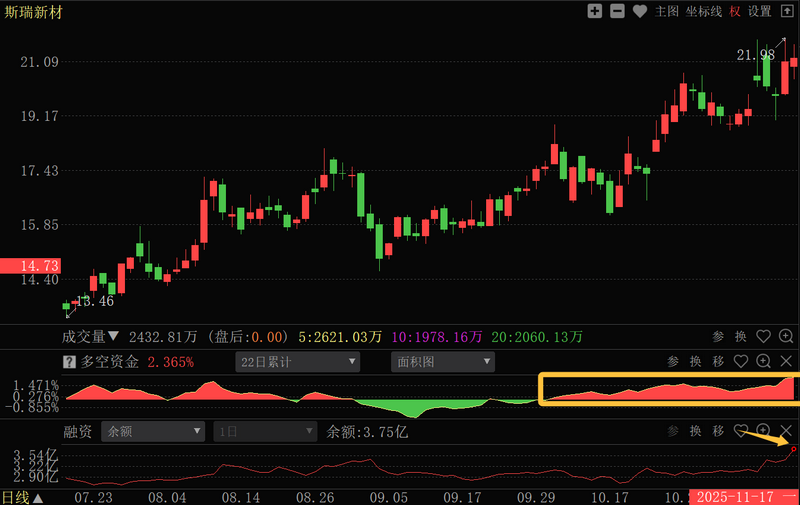Select the 主图 menu item
The image size is (800, 505).
(667, 11)
